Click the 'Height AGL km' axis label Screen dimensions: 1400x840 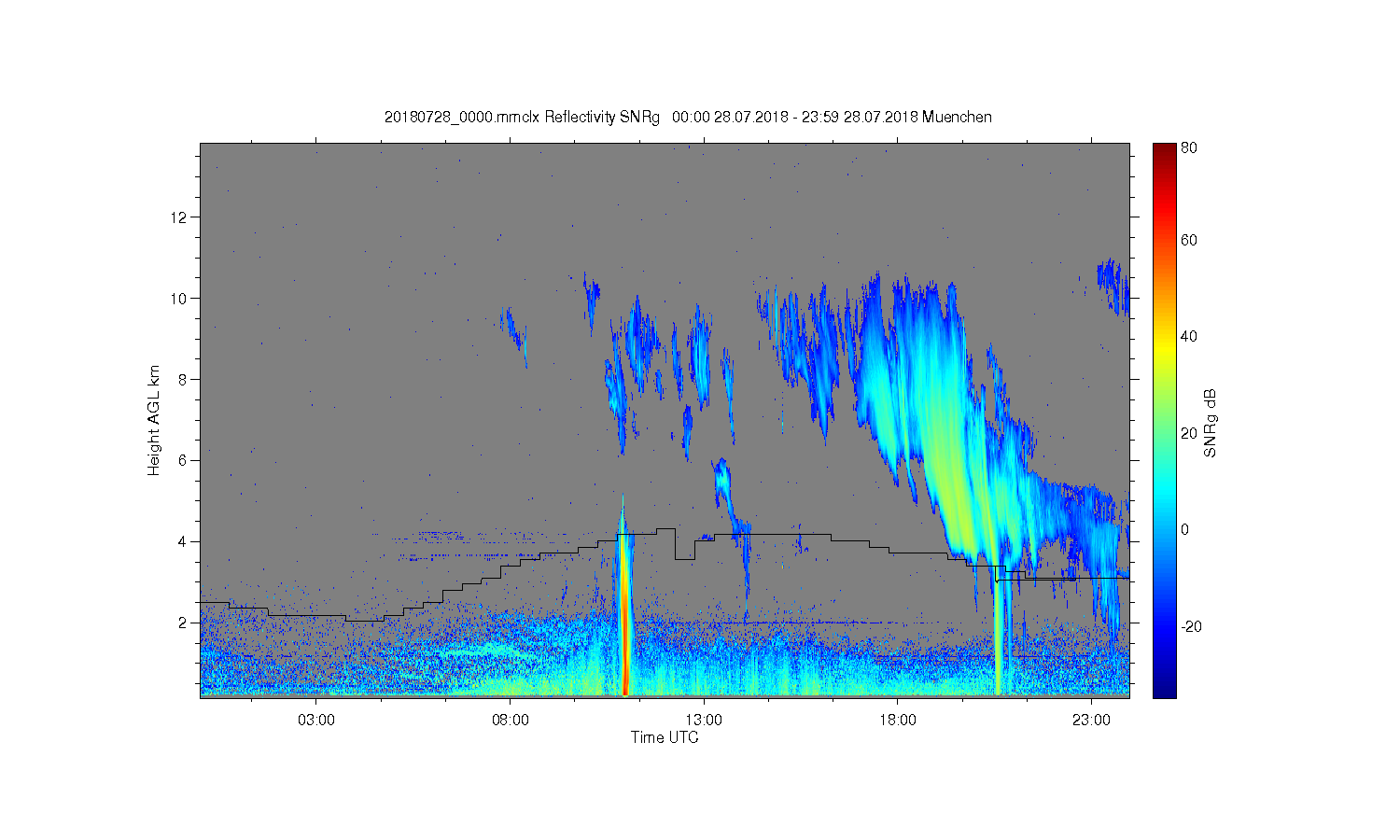coord(154,420)
